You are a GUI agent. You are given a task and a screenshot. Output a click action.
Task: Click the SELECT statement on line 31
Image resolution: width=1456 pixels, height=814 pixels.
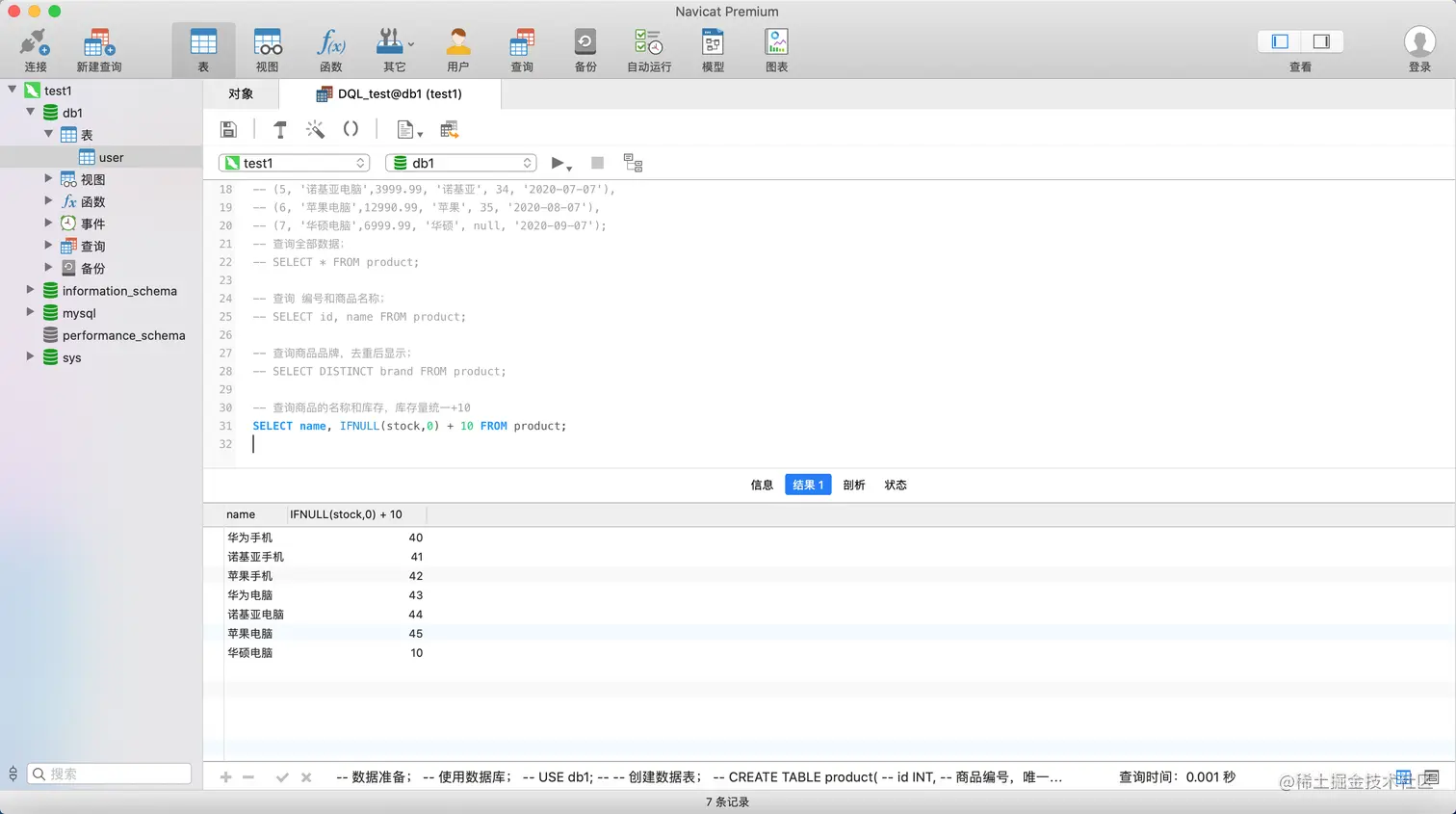(409, 426)
